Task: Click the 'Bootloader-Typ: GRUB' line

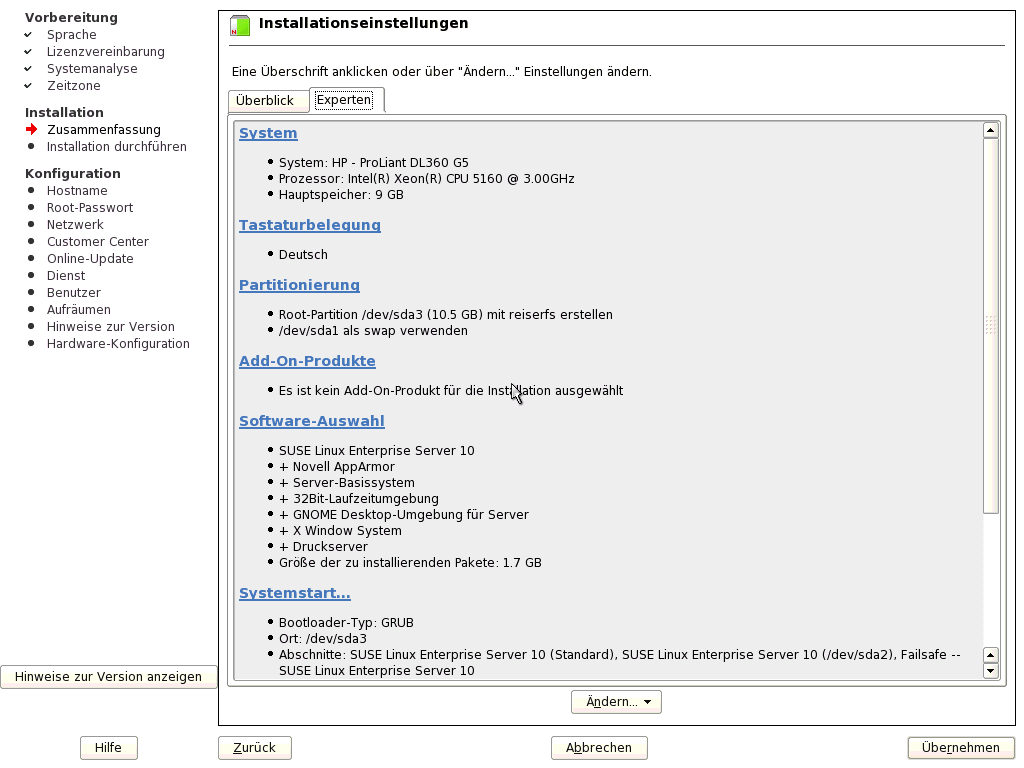Action: tap(346, 623)
